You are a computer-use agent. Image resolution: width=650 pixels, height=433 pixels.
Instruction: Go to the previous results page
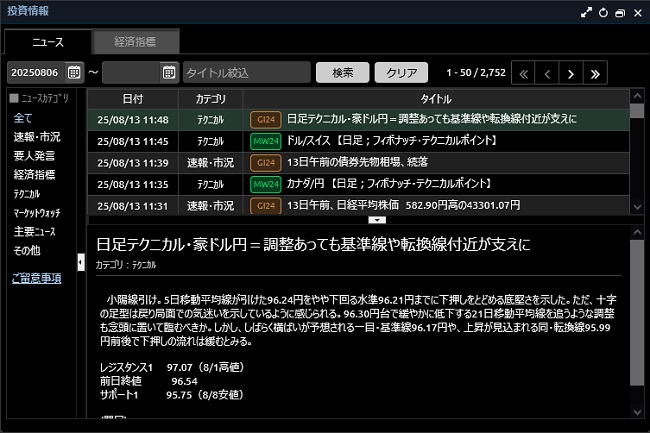[547, 74]
